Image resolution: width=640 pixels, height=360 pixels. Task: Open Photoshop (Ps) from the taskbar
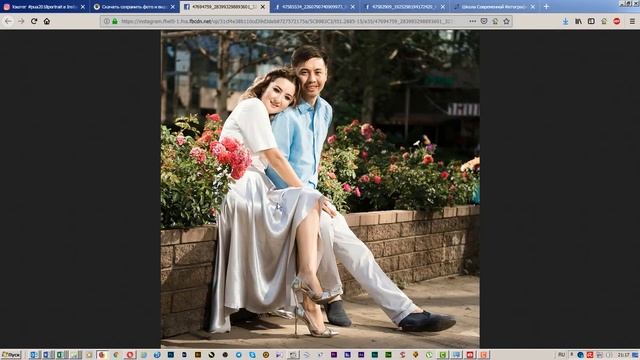point(171,355)
